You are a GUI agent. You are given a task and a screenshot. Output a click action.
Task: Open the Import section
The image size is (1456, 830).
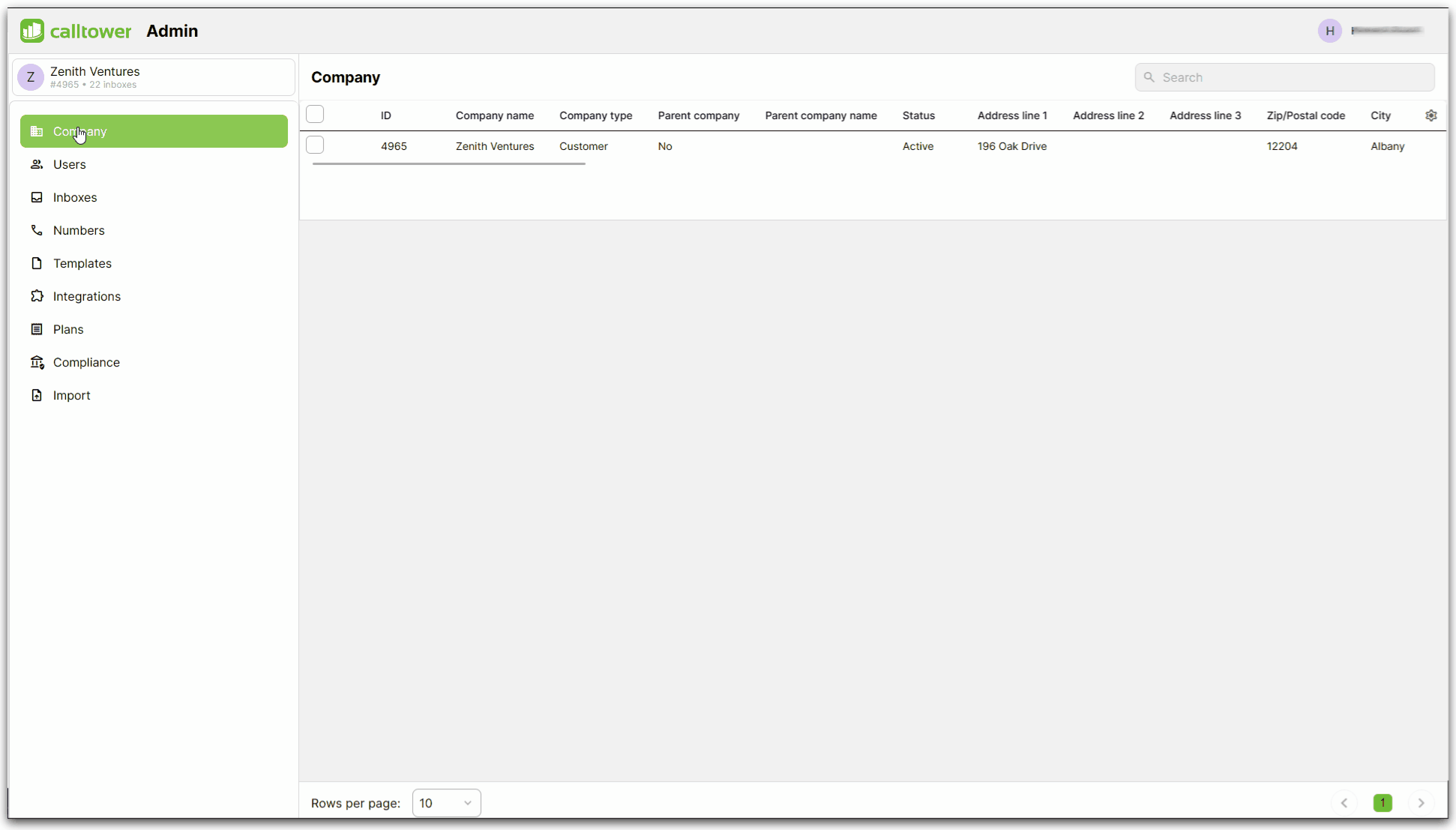71,395
